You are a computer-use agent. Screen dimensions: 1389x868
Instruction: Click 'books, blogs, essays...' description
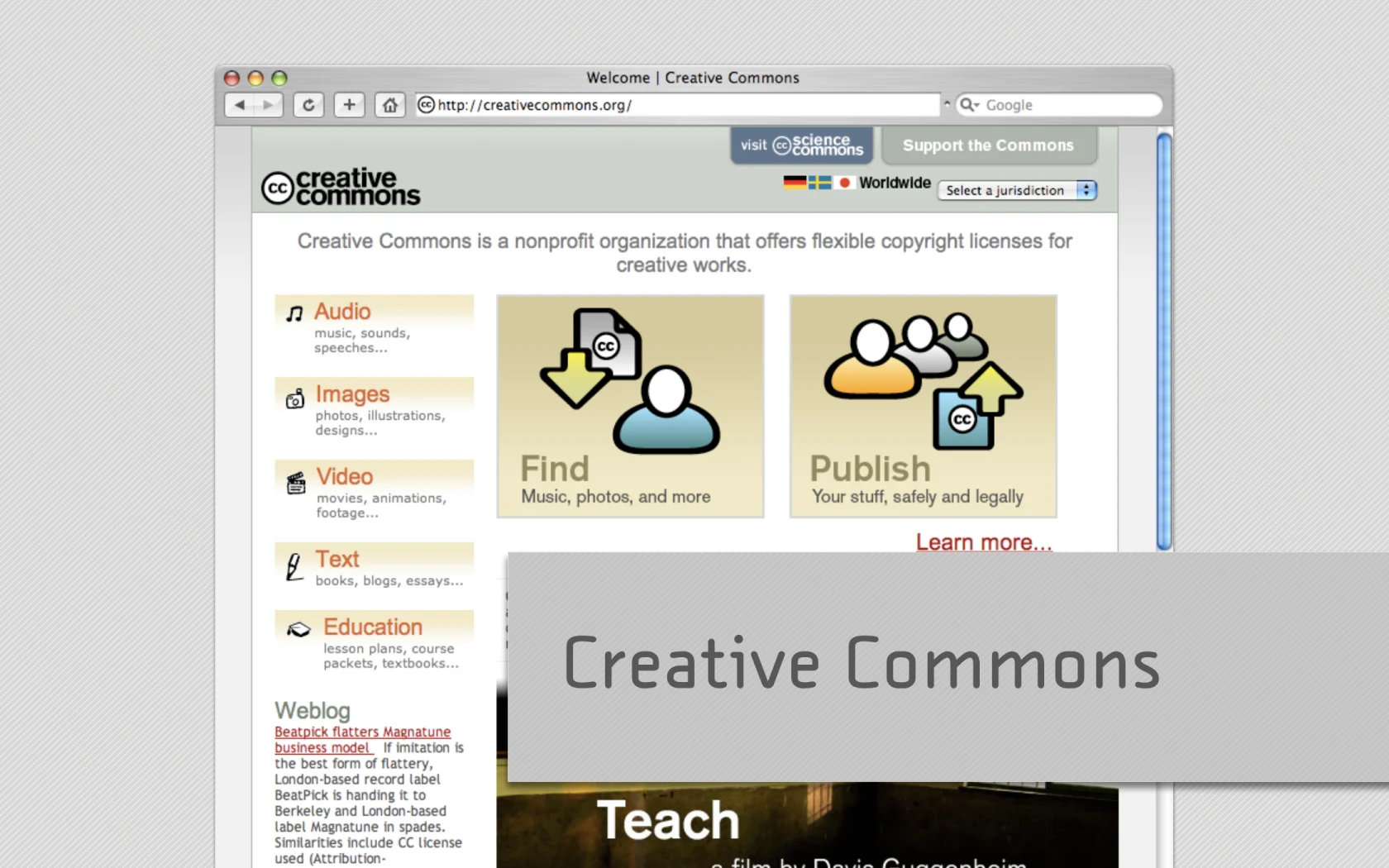[389, 581]
